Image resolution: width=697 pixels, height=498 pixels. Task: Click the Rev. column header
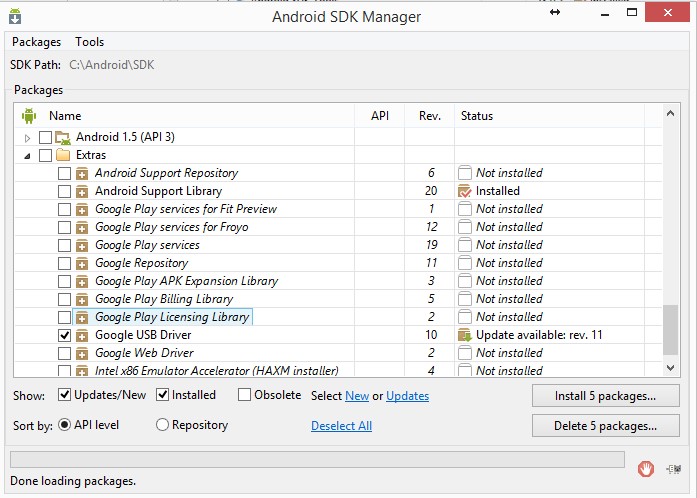point(430,116)
